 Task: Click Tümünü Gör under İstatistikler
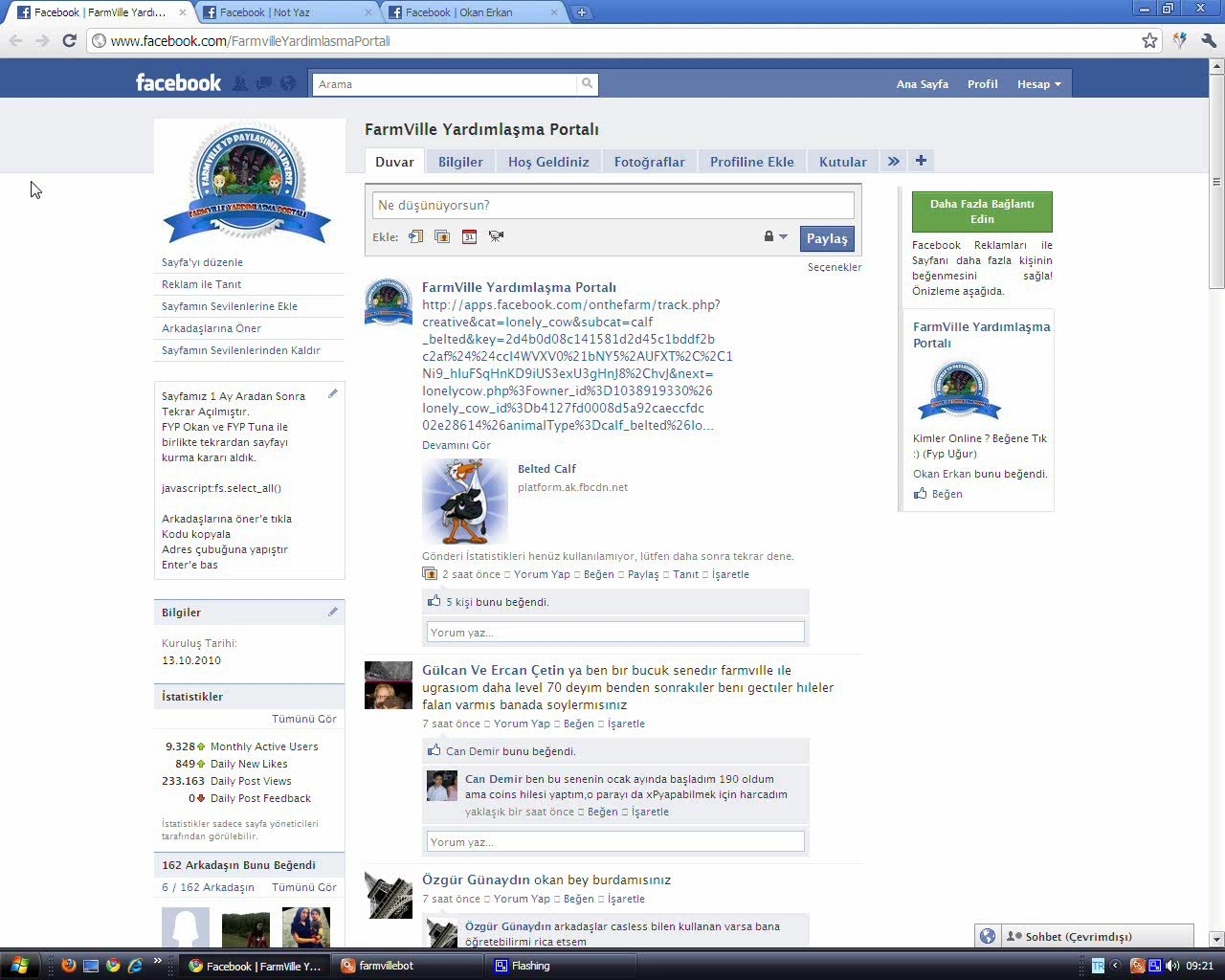click(304, 719)
